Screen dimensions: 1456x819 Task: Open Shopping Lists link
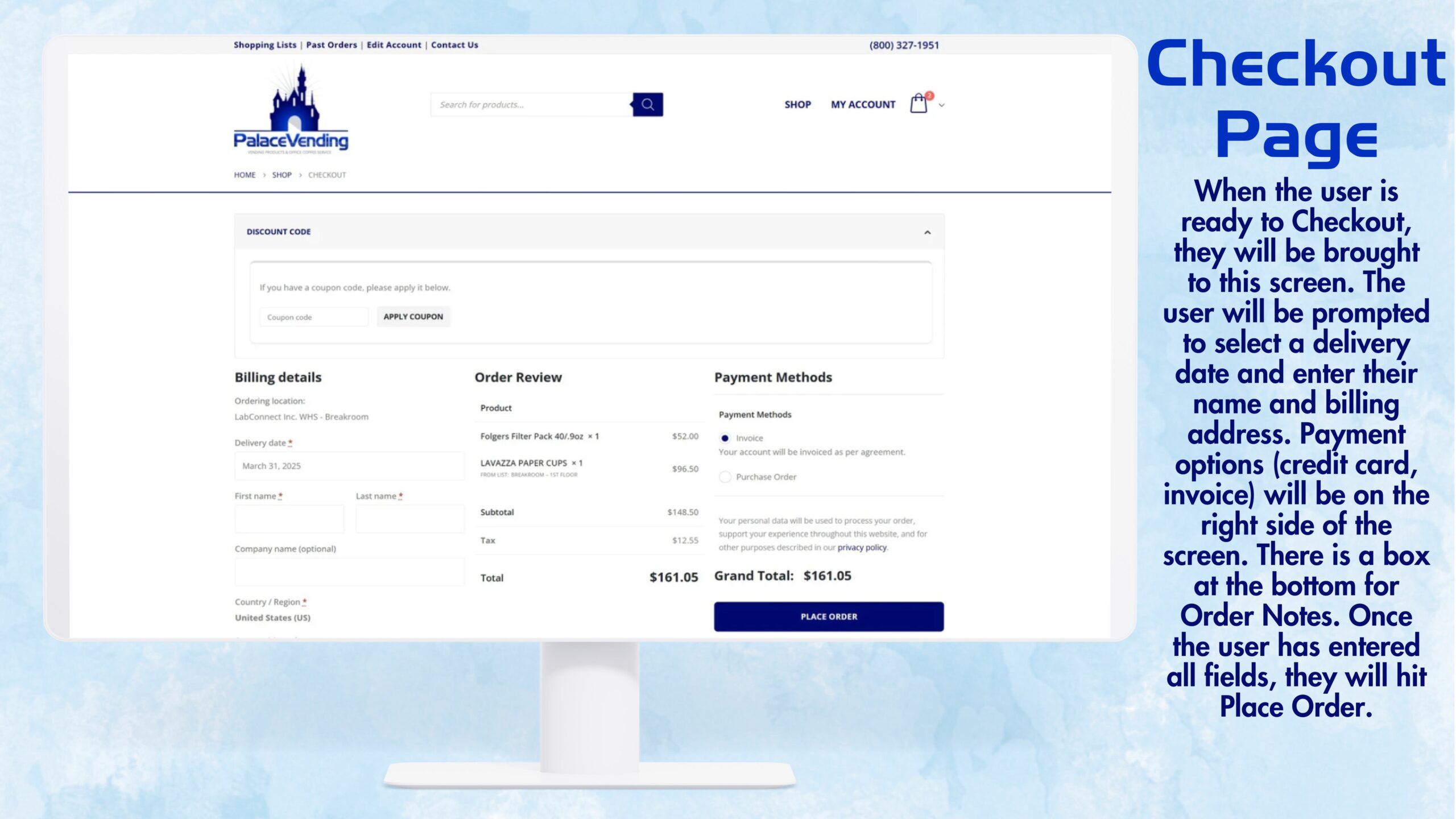265,45
